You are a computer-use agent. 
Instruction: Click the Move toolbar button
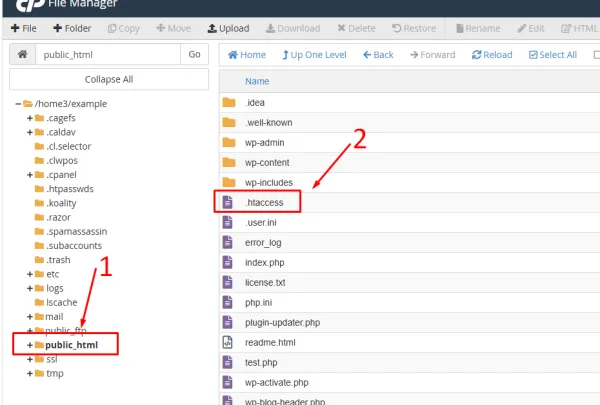tap(173, 28)
